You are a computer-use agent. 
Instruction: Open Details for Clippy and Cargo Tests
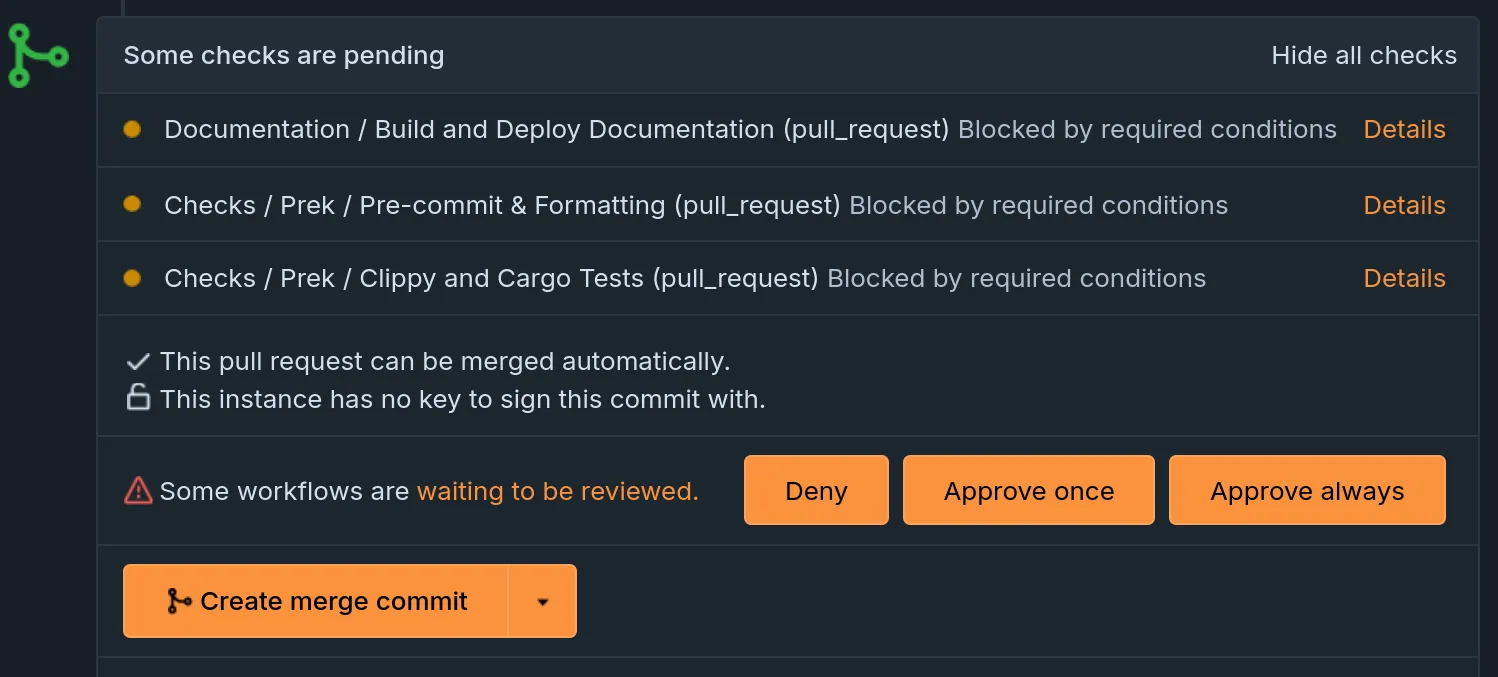(x=1404, y=278)
